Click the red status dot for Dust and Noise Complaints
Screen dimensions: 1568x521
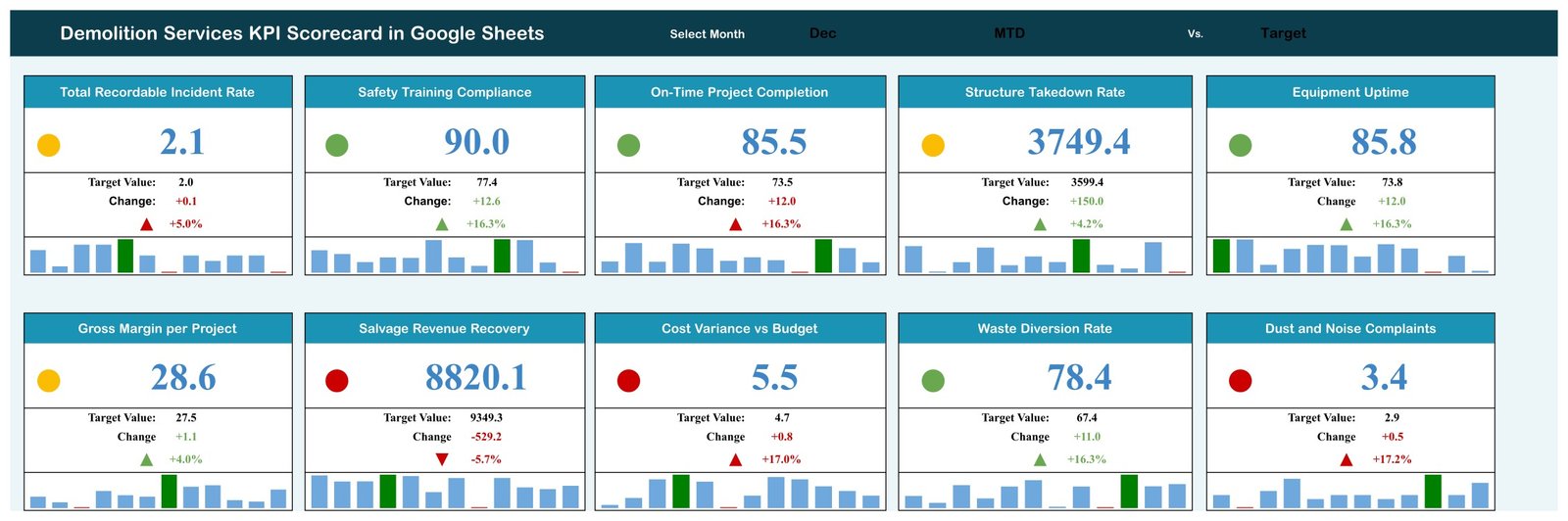(1240, 380)
